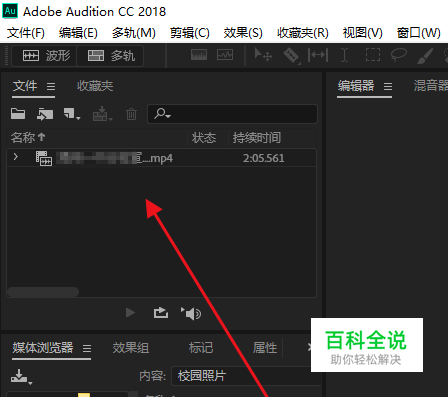This screenshot has height=397, width=448.
Task: Select the Razor tool
Action: pos(292,55)
